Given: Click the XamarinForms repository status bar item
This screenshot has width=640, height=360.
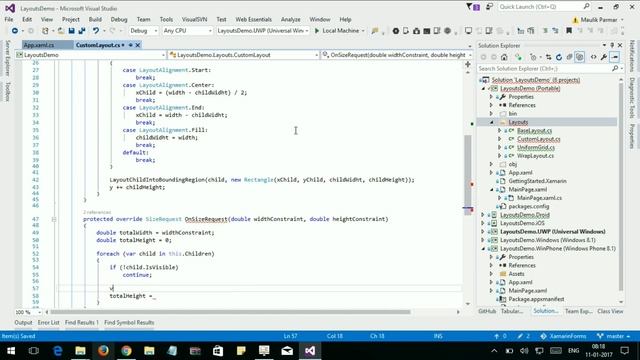Looking at the screenshot, I should click(x=563, y=336).
